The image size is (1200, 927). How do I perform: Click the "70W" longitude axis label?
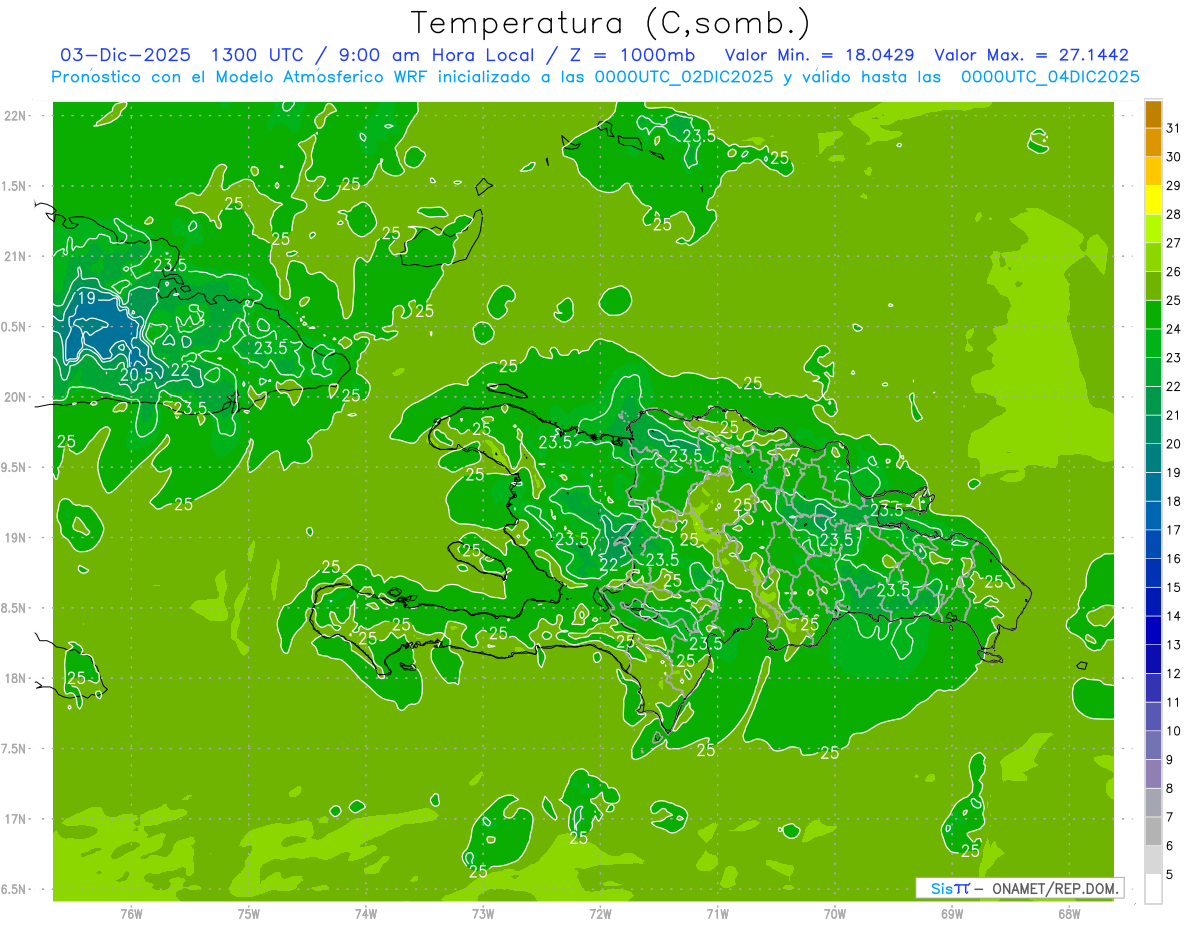(x=835, y=913)
